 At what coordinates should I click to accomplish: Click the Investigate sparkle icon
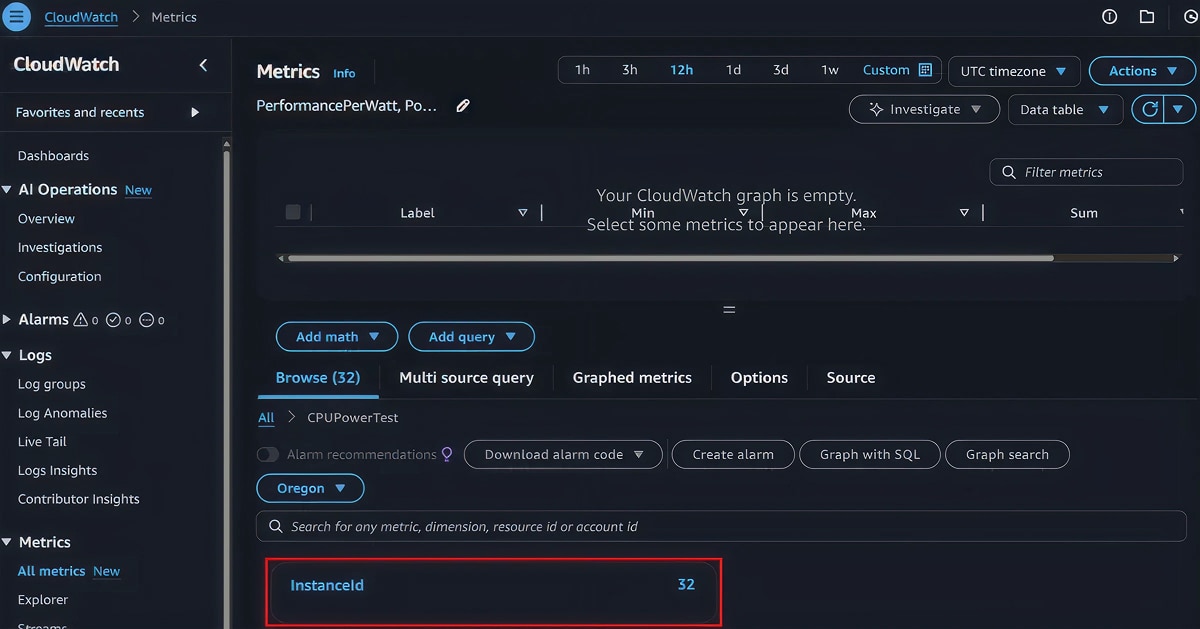(x=875, y=109)
